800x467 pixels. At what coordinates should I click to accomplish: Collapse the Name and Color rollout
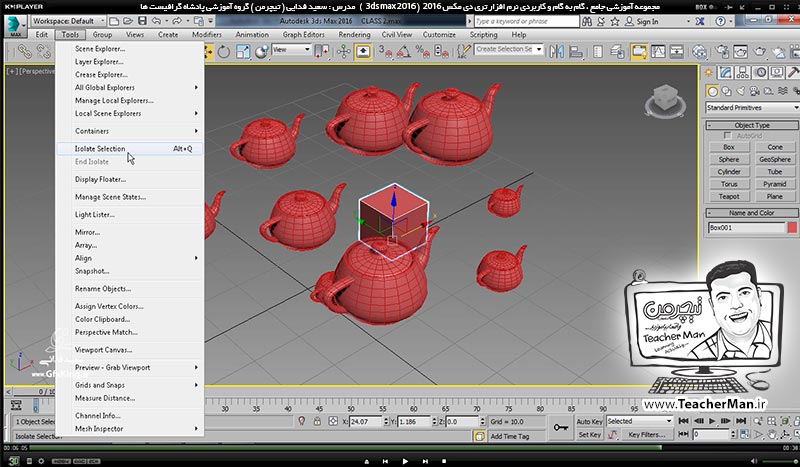[x=752, y=213]
